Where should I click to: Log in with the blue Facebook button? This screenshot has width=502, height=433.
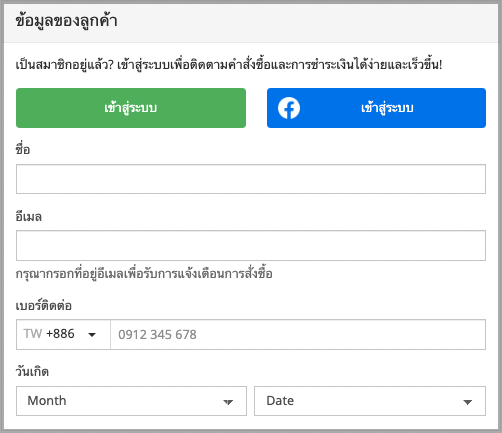(x=376, y=108)
